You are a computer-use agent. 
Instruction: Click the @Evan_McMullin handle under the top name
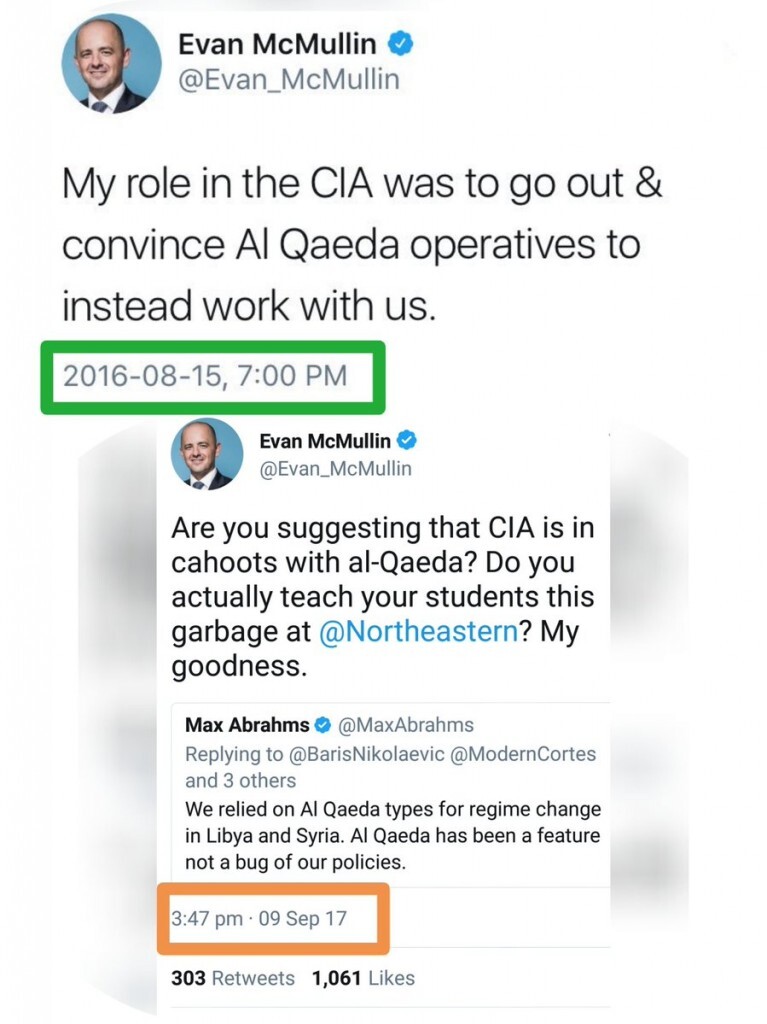pos(288,80)
